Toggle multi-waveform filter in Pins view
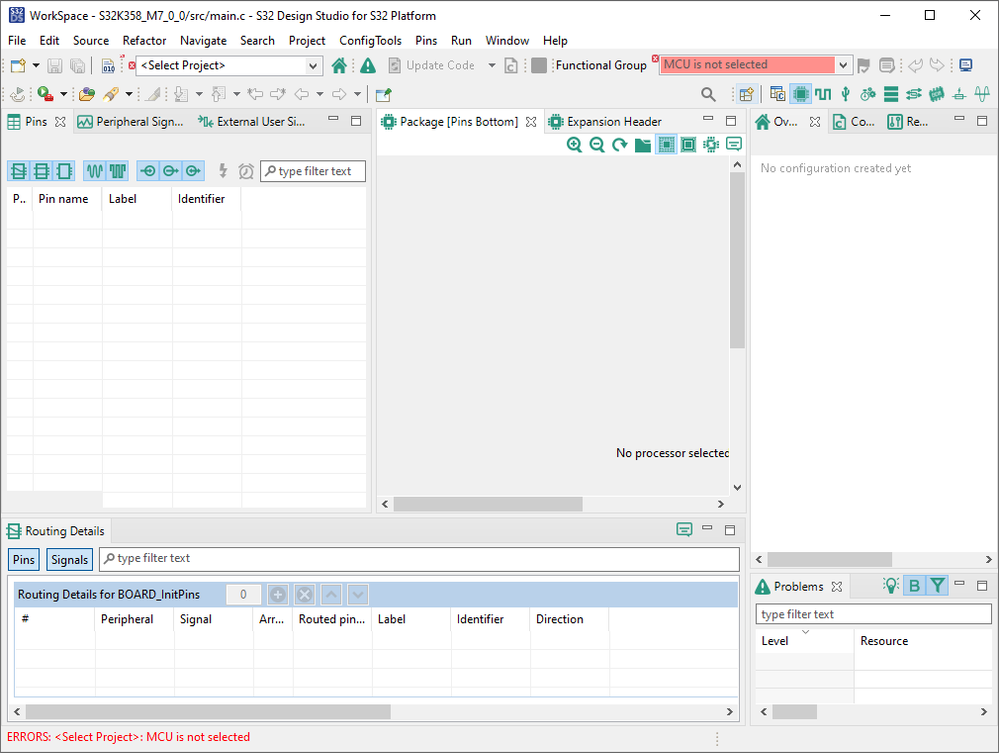 coord(117,171)
